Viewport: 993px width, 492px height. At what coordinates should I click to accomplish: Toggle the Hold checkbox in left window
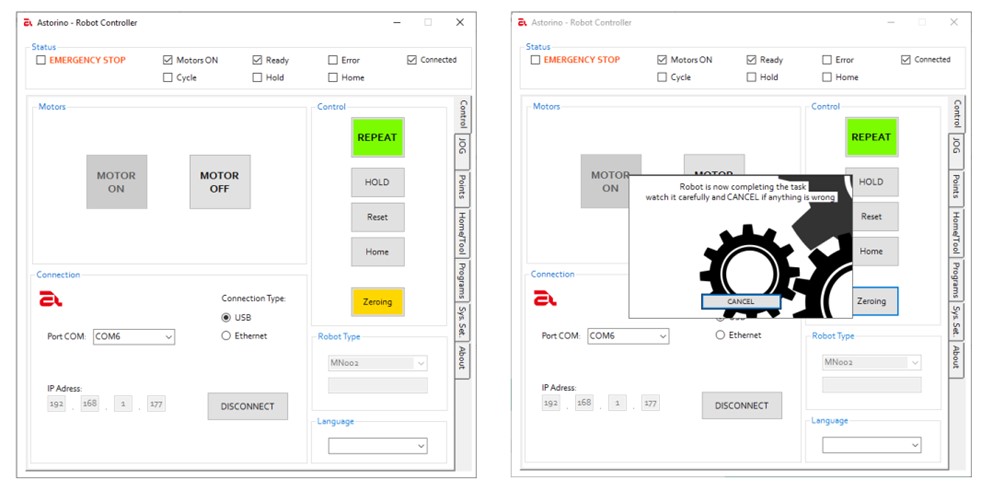click(257, 77)
